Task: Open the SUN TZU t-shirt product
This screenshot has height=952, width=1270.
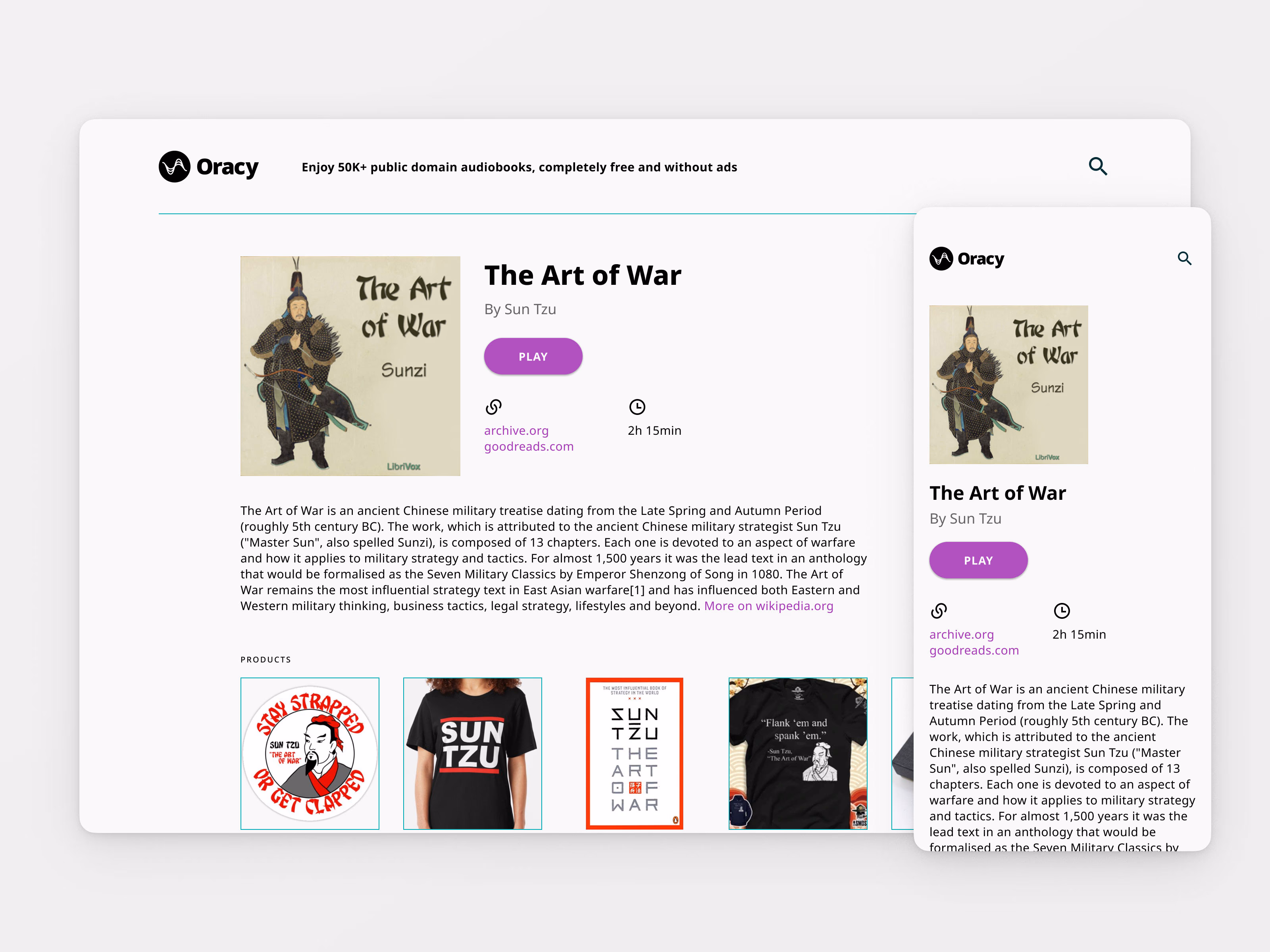Action: point(473,752)
